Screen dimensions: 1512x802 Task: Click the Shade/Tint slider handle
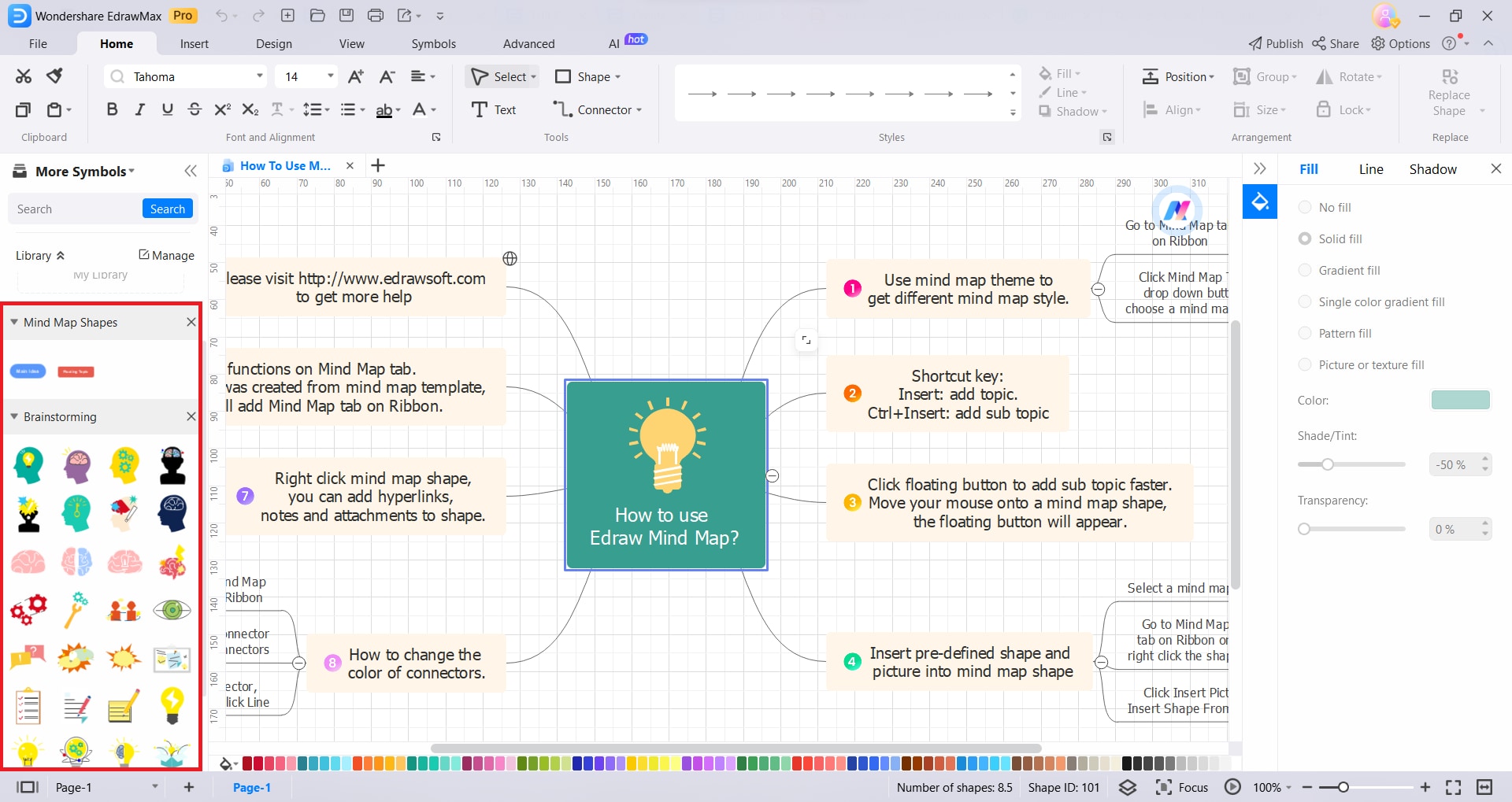point(1328,464)
